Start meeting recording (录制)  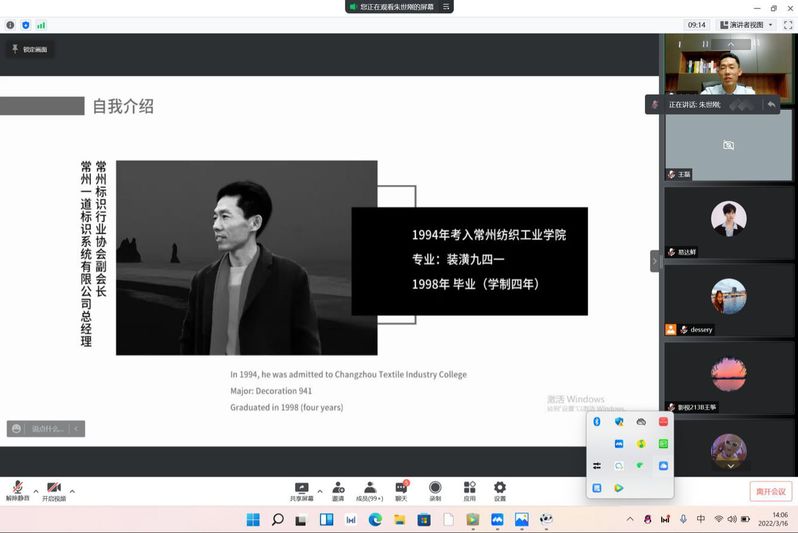point(435,490)
